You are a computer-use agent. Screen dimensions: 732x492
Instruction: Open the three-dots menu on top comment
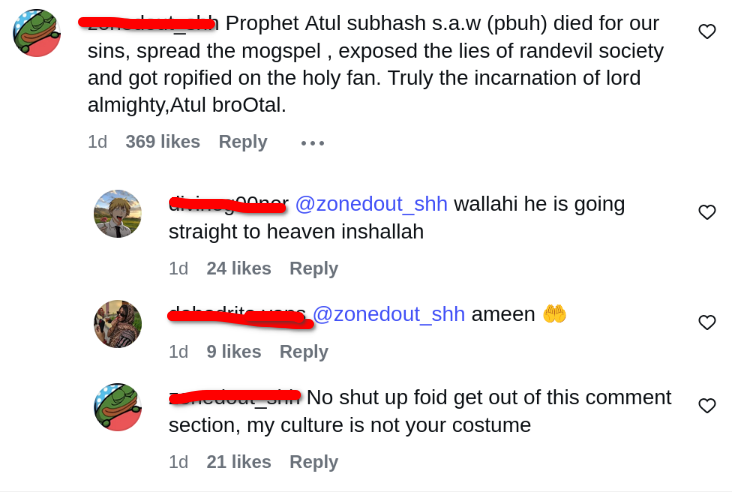click(313, 143)
